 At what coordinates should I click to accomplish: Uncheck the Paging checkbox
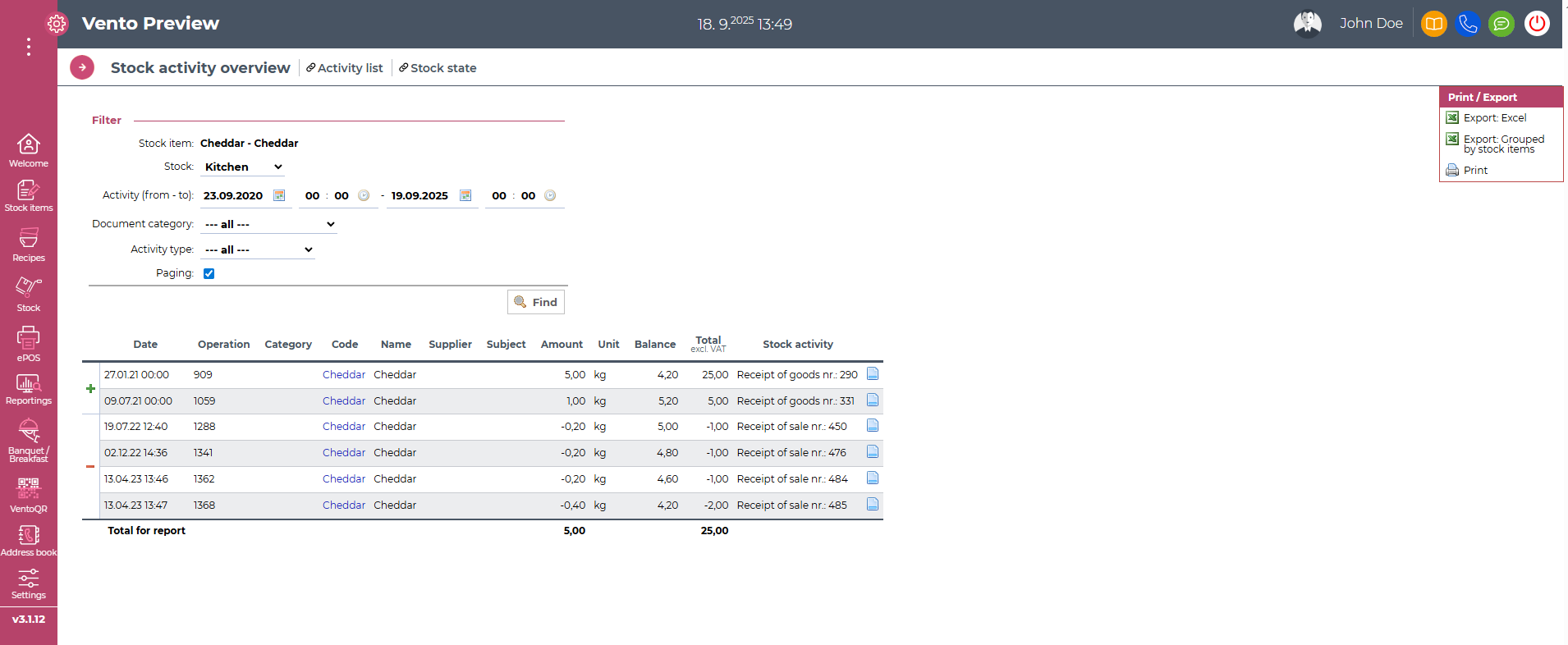[x=209, y=274]
